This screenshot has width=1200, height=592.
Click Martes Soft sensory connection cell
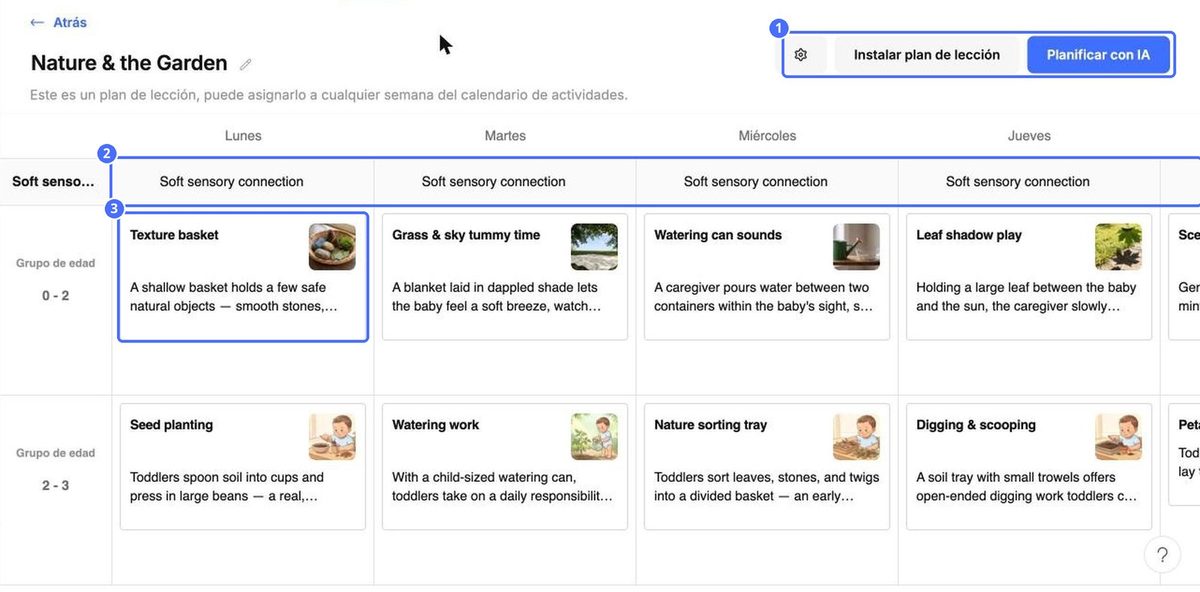[505, 182]
